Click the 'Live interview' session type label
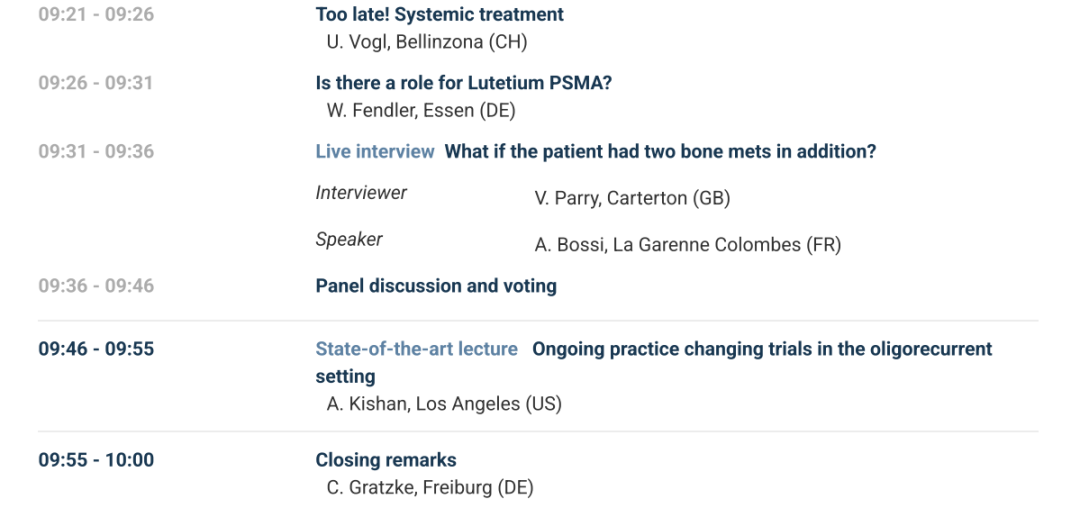The width and height of the screenshot is (1080, 508). pyautogui.click(x=375, y=152)
